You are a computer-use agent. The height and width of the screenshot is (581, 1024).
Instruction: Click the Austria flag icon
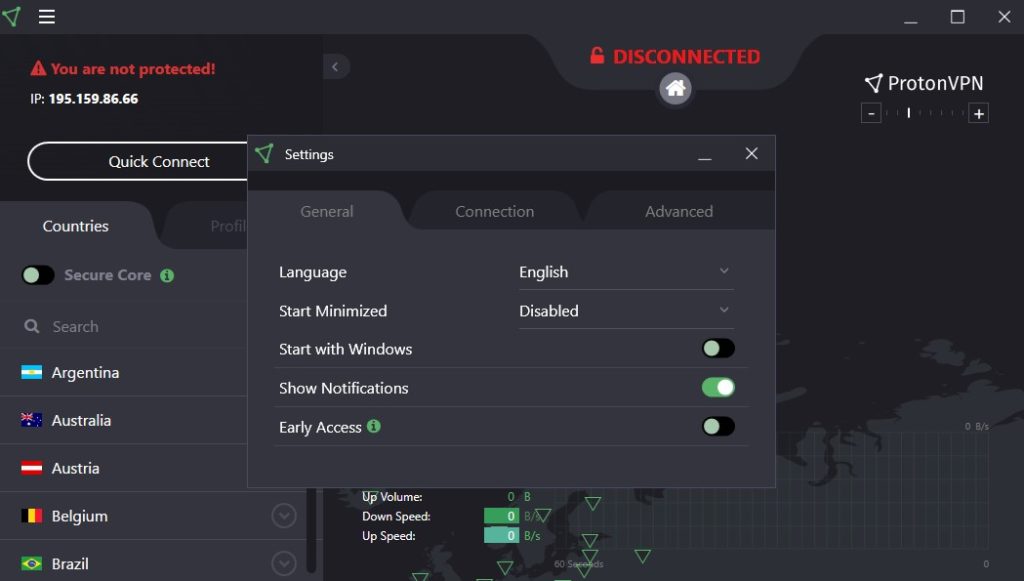[31, 468]
